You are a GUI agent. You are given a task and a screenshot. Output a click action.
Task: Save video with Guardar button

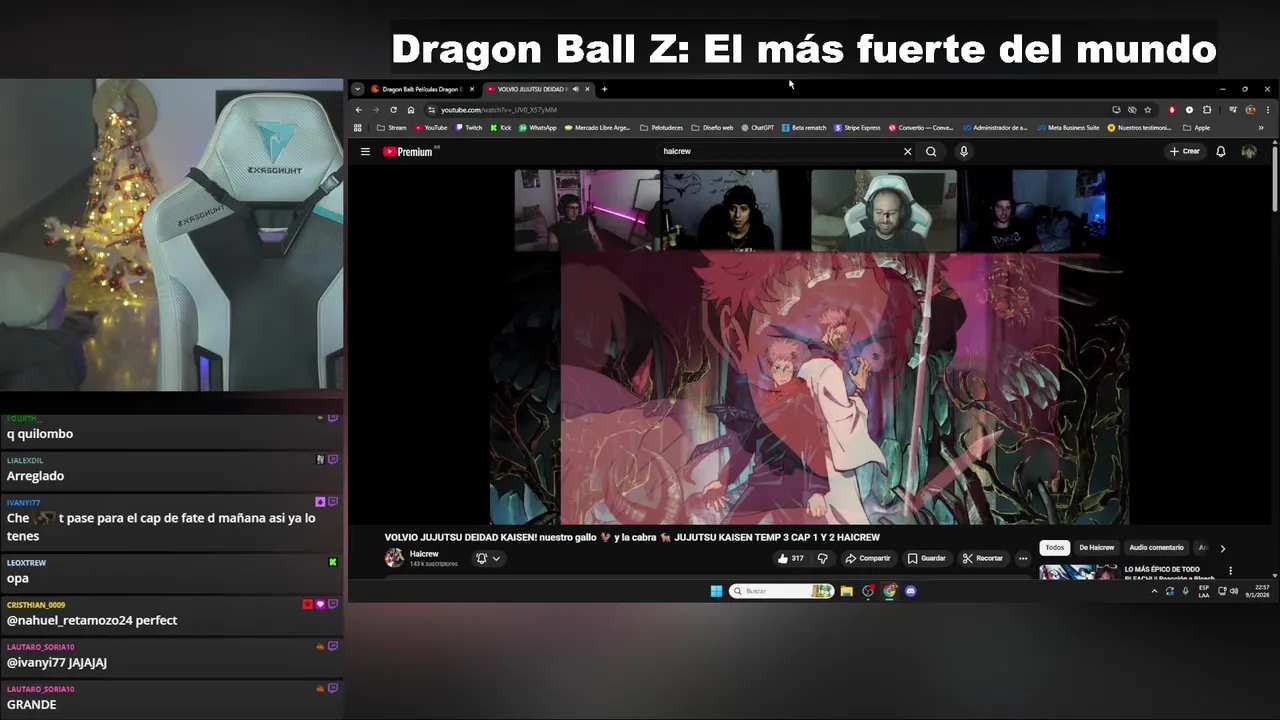pyautogui.click(x=926, y=559)
